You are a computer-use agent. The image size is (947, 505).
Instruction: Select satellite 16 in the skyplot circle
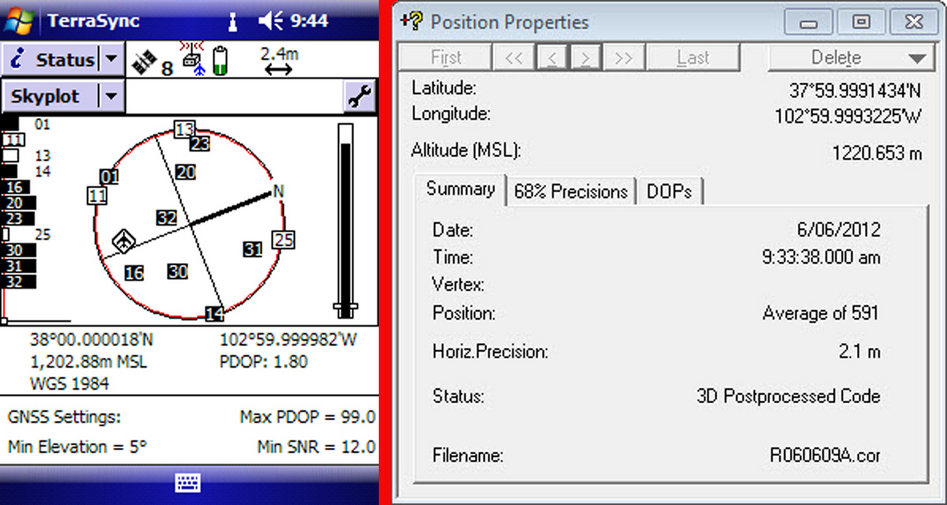coord(134,274)
